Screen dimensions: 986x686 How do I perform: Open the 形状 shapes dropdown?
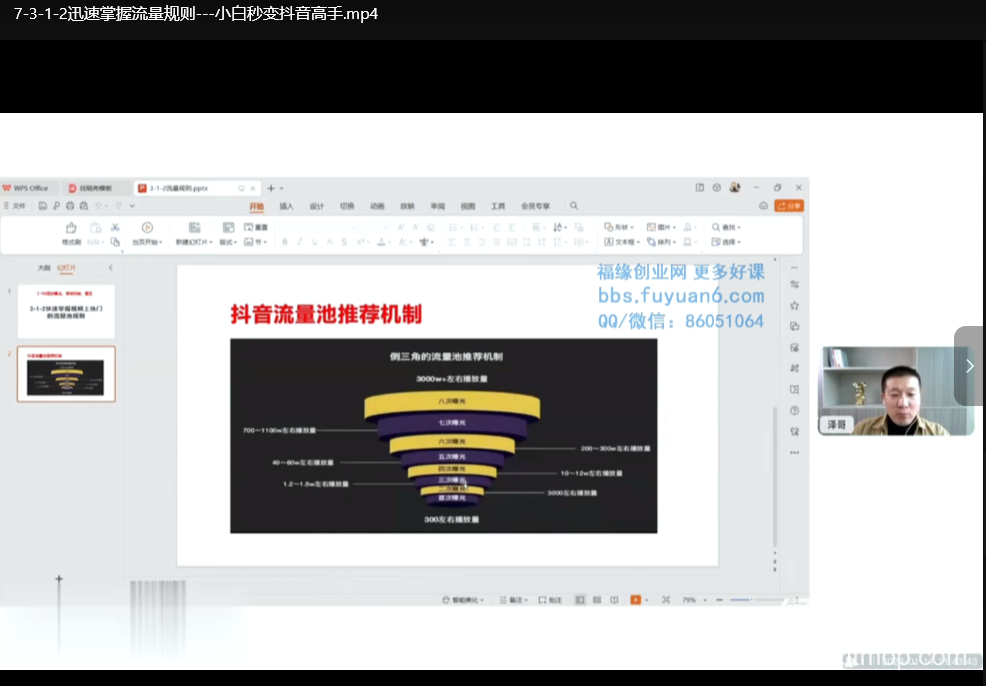point(620,228)
